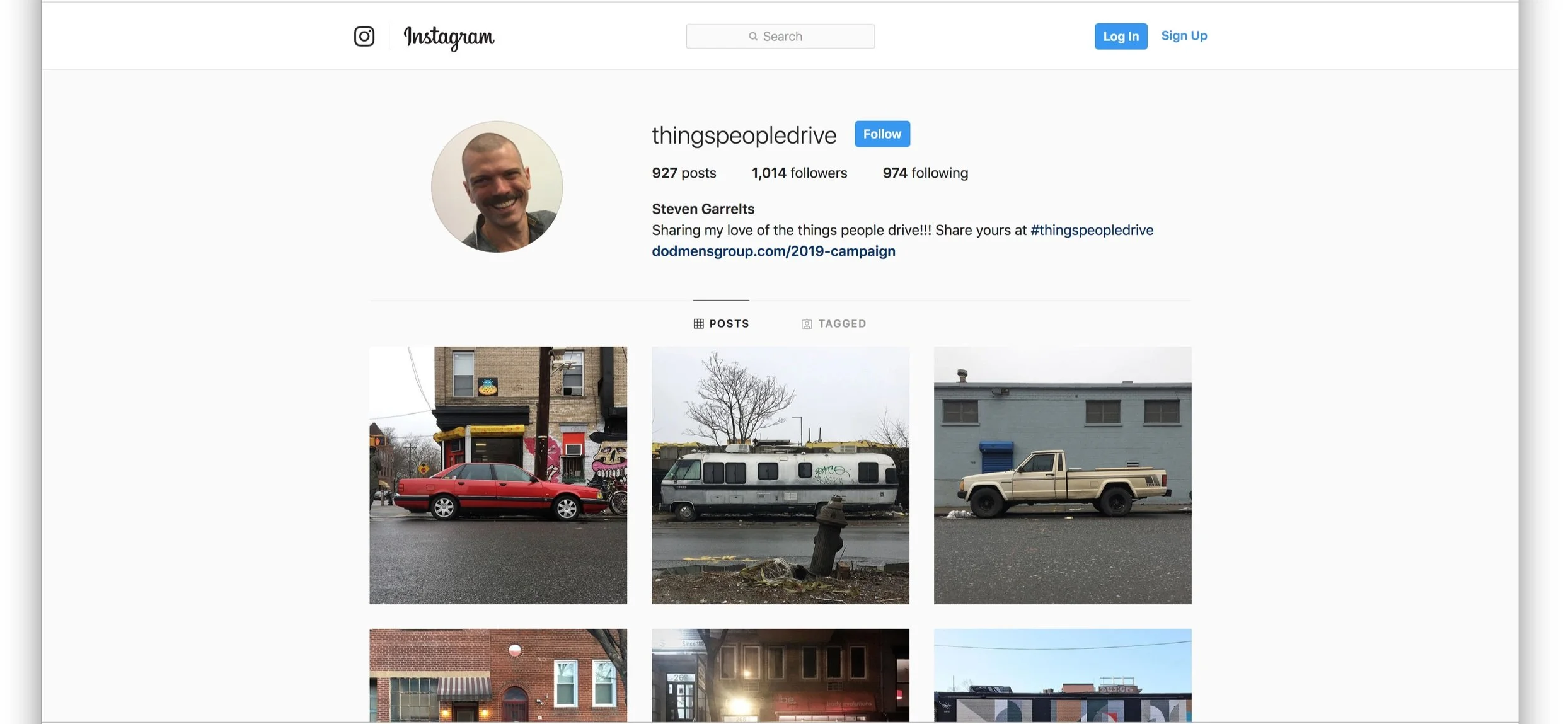
Task: Open the dodmensgroup.com/2019-campaign link
Action: (773, 251)
